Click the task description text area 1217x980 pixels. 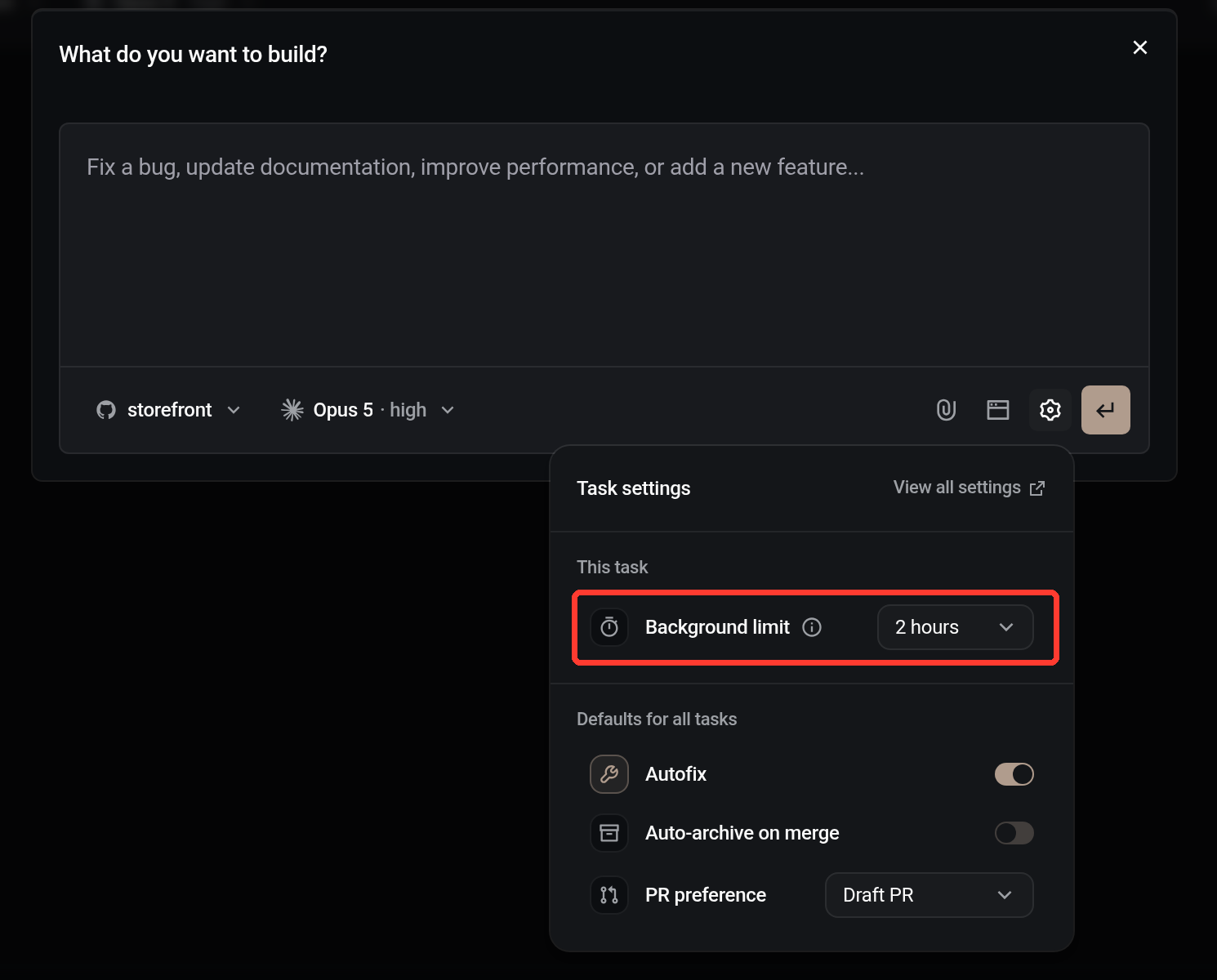click(604, 245)
